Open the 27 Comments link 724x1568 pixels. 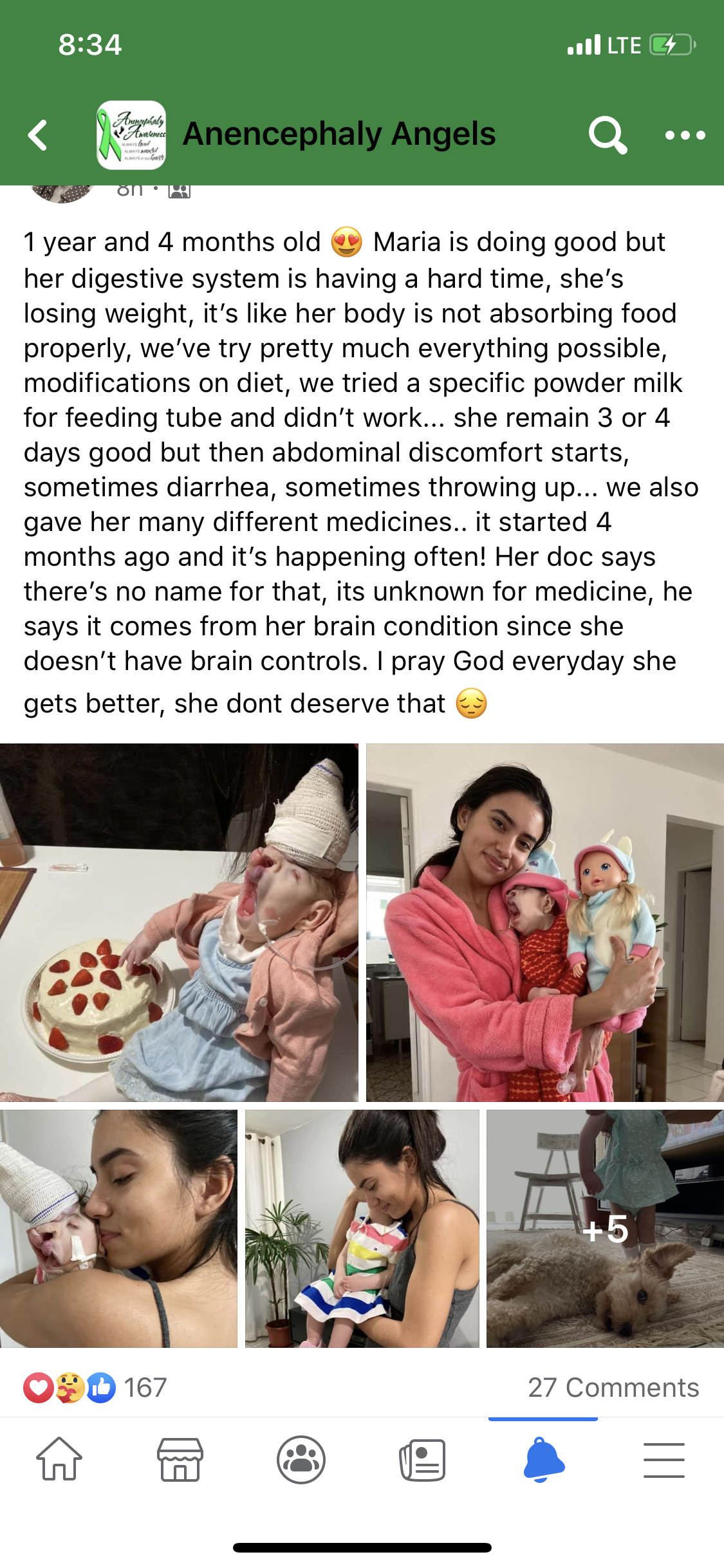[613, 1387]
